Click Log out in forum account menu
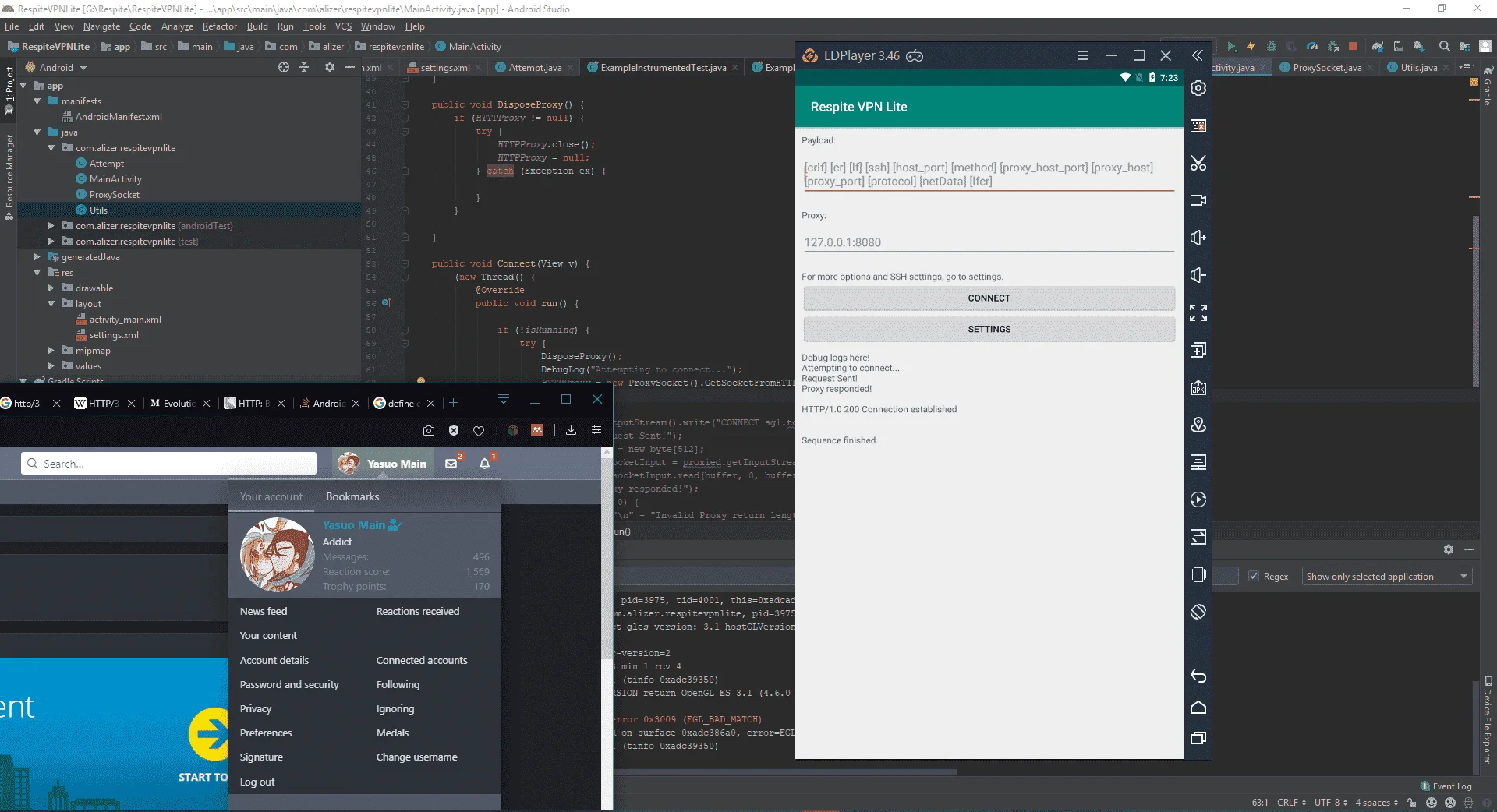1497x812 pixels. click(257, 782)
